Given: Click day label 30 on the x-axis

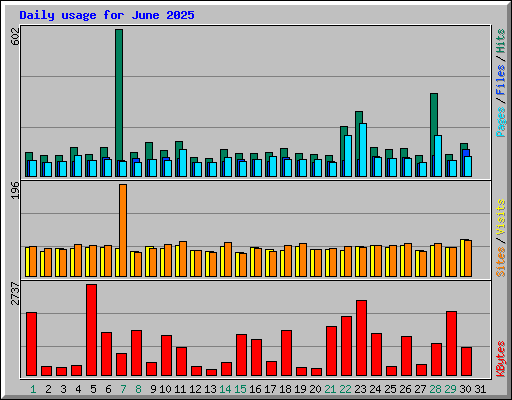Looking at the screenshot, I should coord(465,389).
